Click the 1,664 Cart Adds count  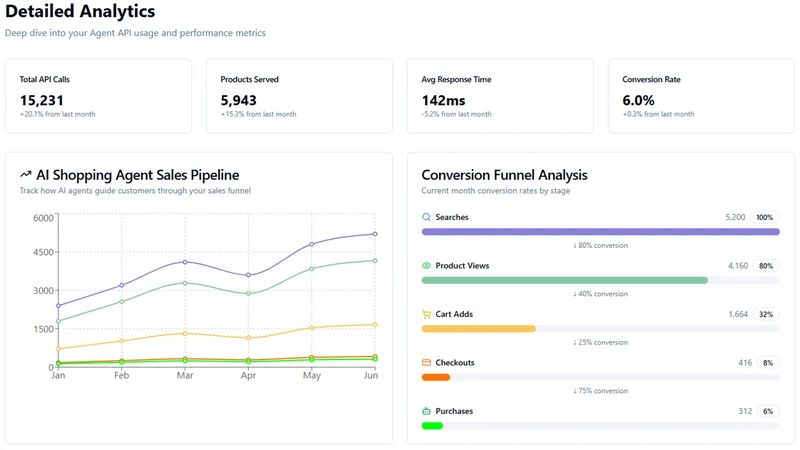pos(738,314)
